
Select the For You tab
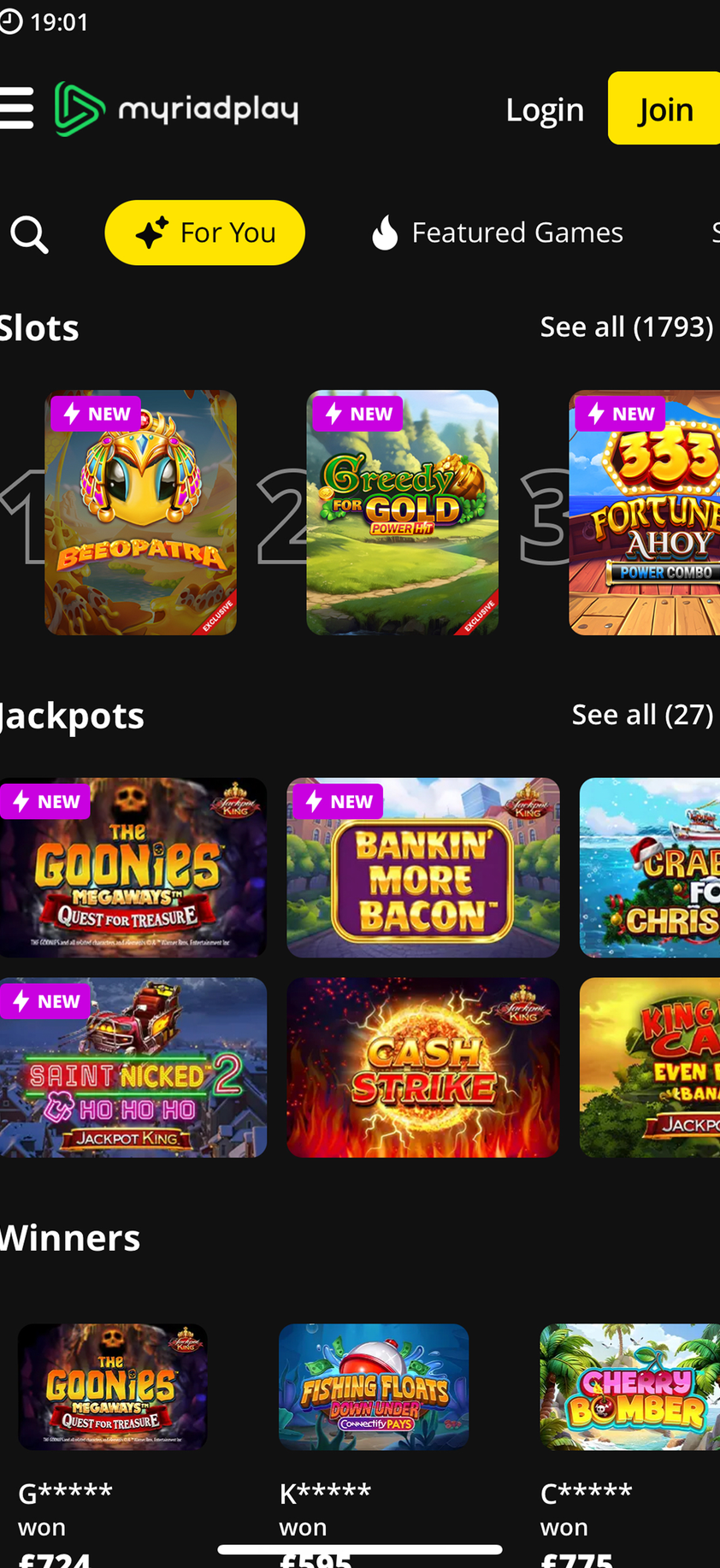(x=204, y=233)
